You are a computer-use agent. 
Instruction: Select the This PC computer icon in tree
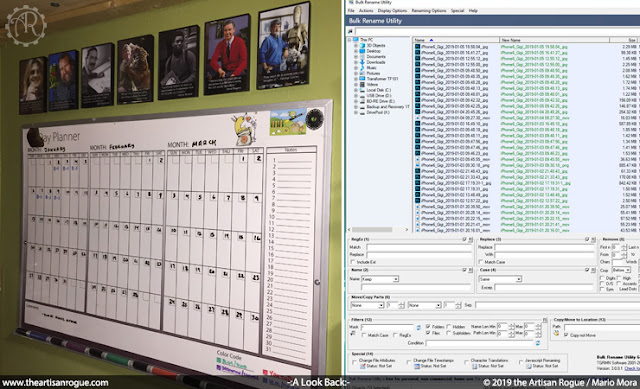pos(356,40)
